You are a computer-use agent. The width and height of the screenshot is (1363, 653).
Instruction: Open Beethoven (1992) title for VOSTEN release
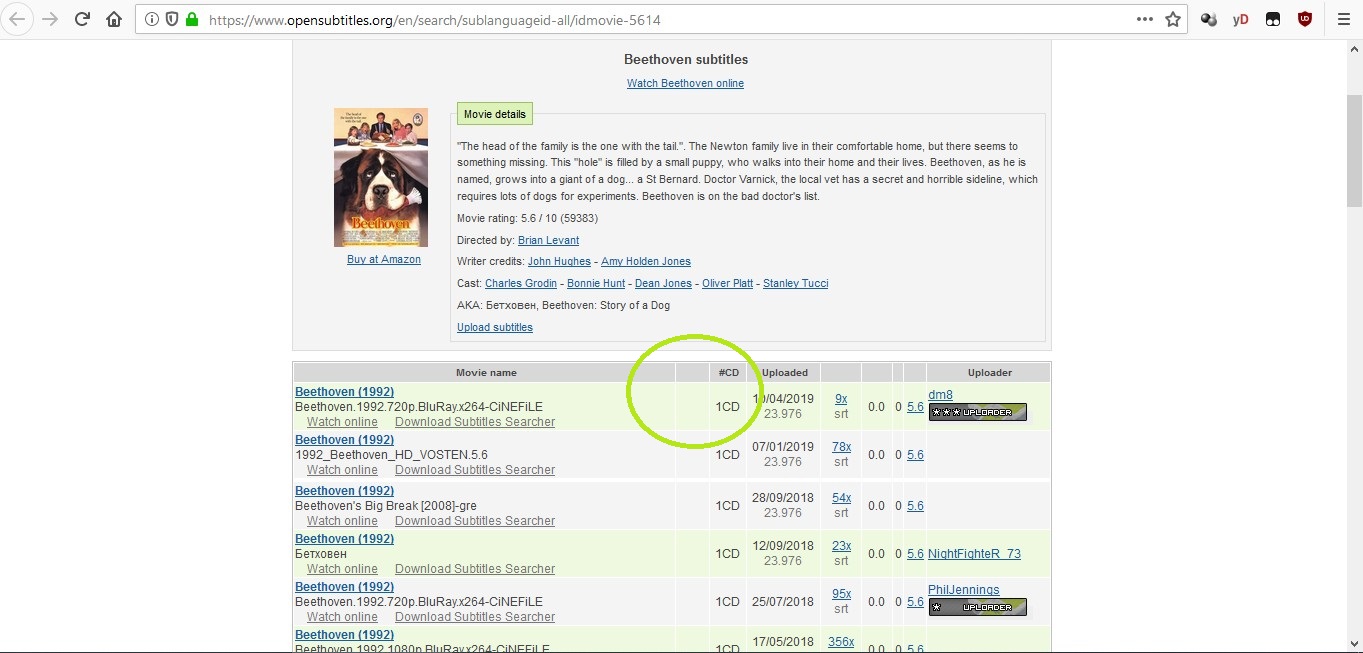[345, 439]
